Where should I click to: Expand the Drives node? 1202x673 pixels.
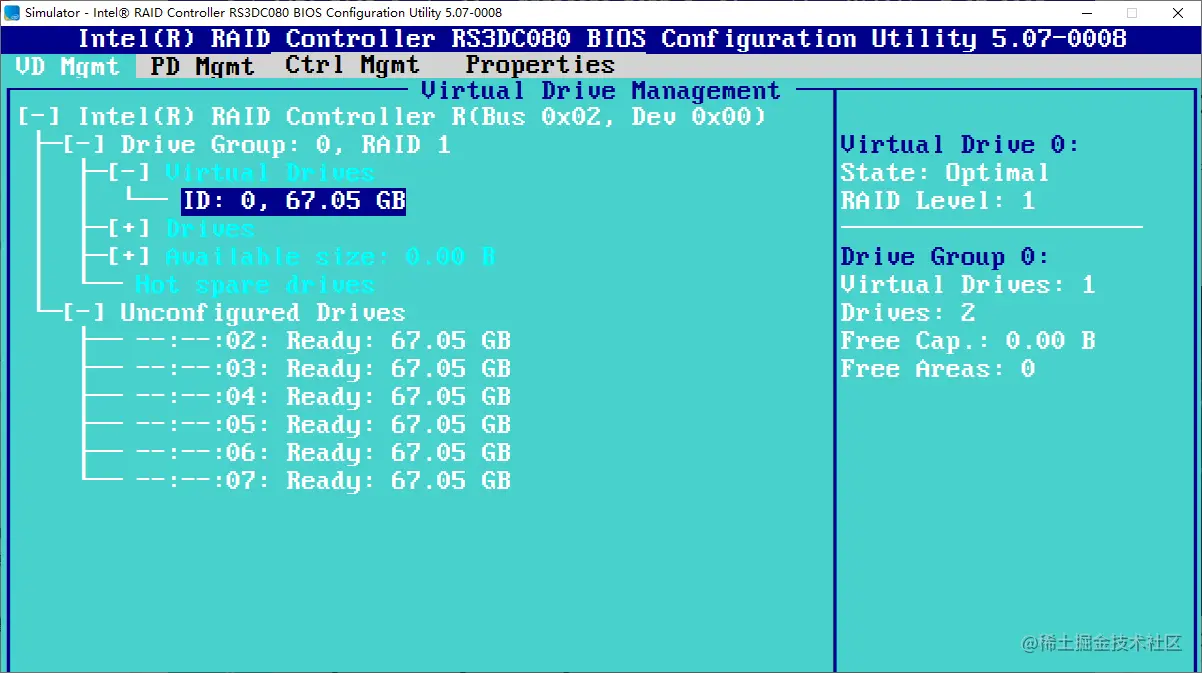(129, 229)
